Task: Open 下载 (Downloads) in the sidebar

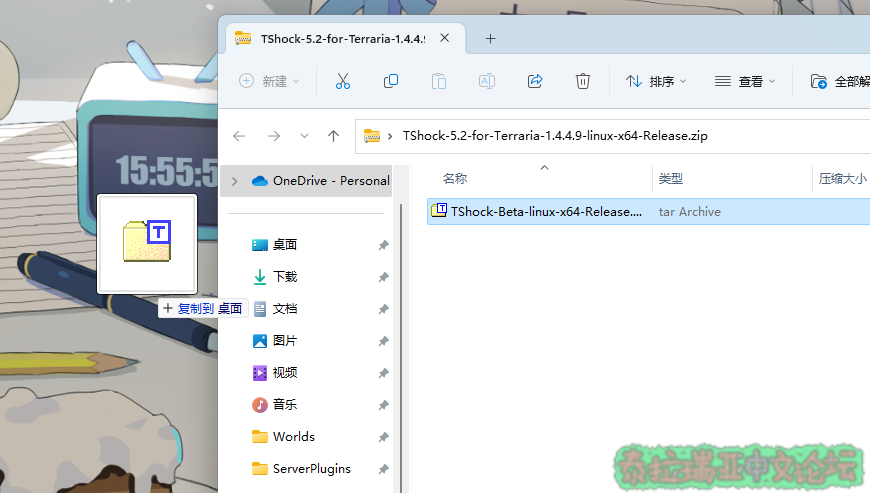Action: click(285, 277)
